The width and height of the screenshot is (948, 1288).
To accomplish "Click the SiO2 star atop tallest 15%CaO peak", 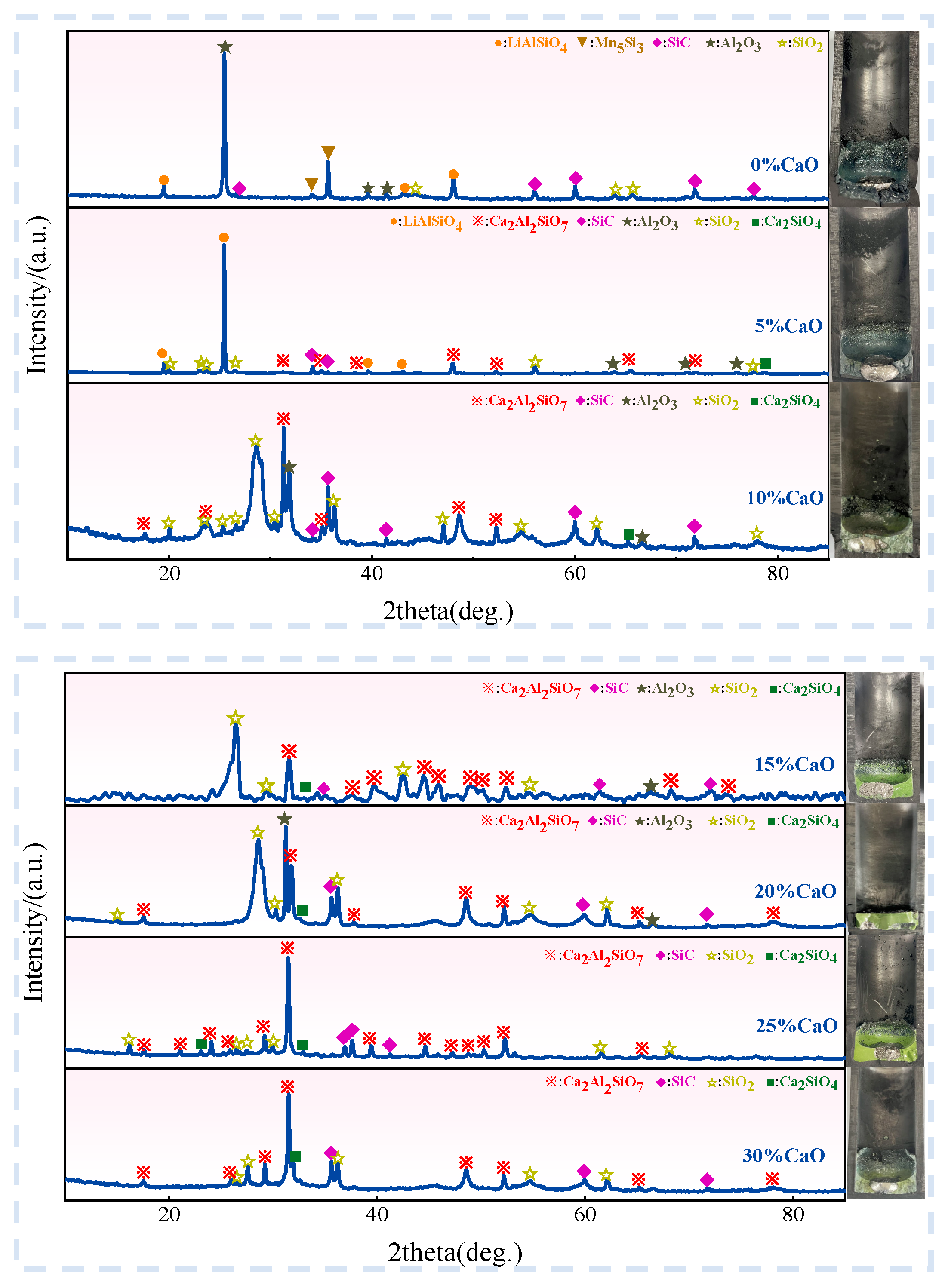I will point(235,718).
